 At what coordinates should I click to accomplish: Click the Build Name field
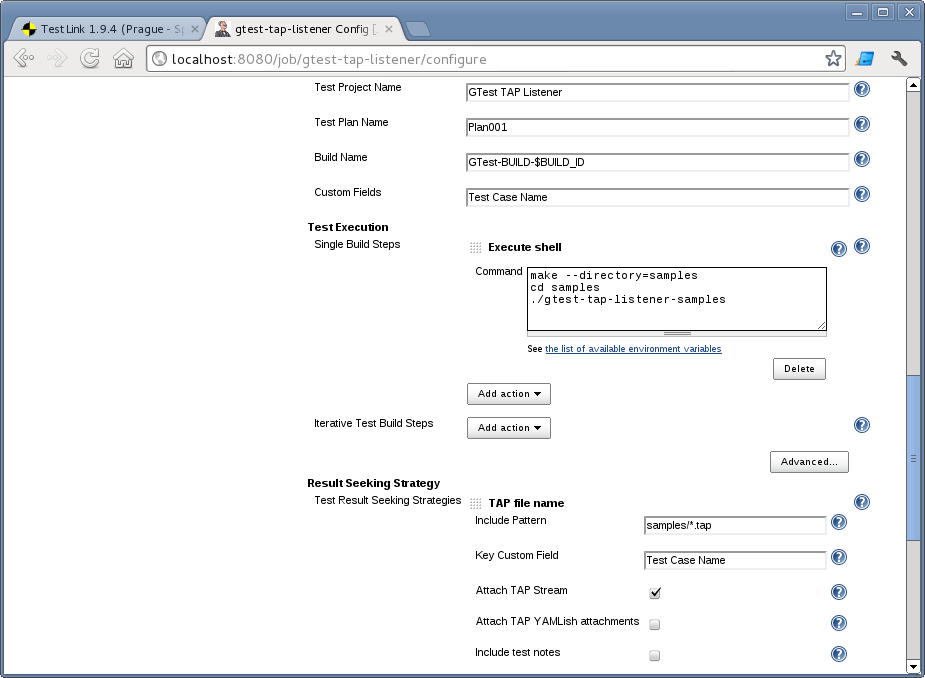coord(657,162)
